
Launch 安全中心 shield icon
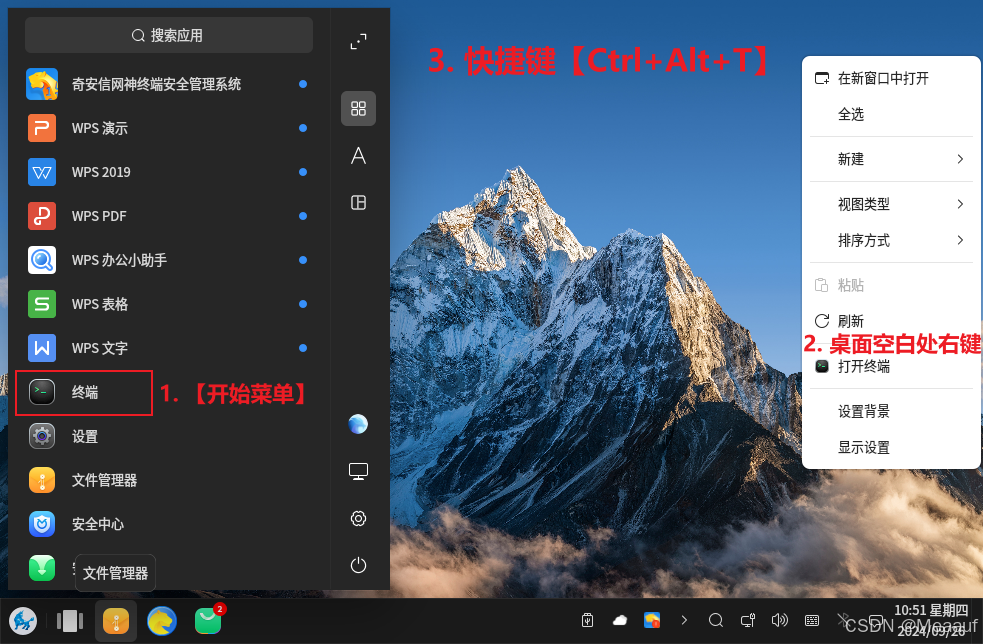click(x=42, y=524)
